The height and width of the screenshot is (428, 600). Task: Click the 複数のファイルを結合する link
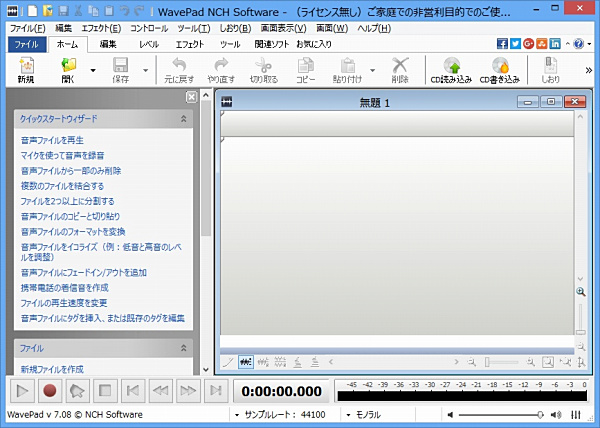coord(62,186)
